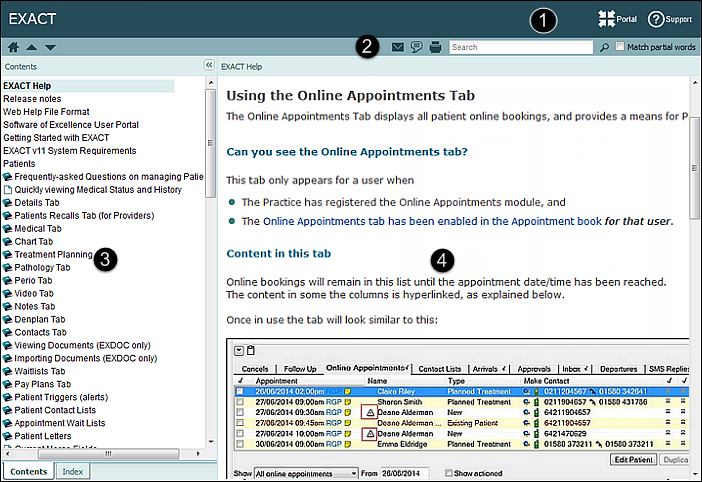Open Release notes topic
The height and width of the screenshot is (482, 702).
32,99
